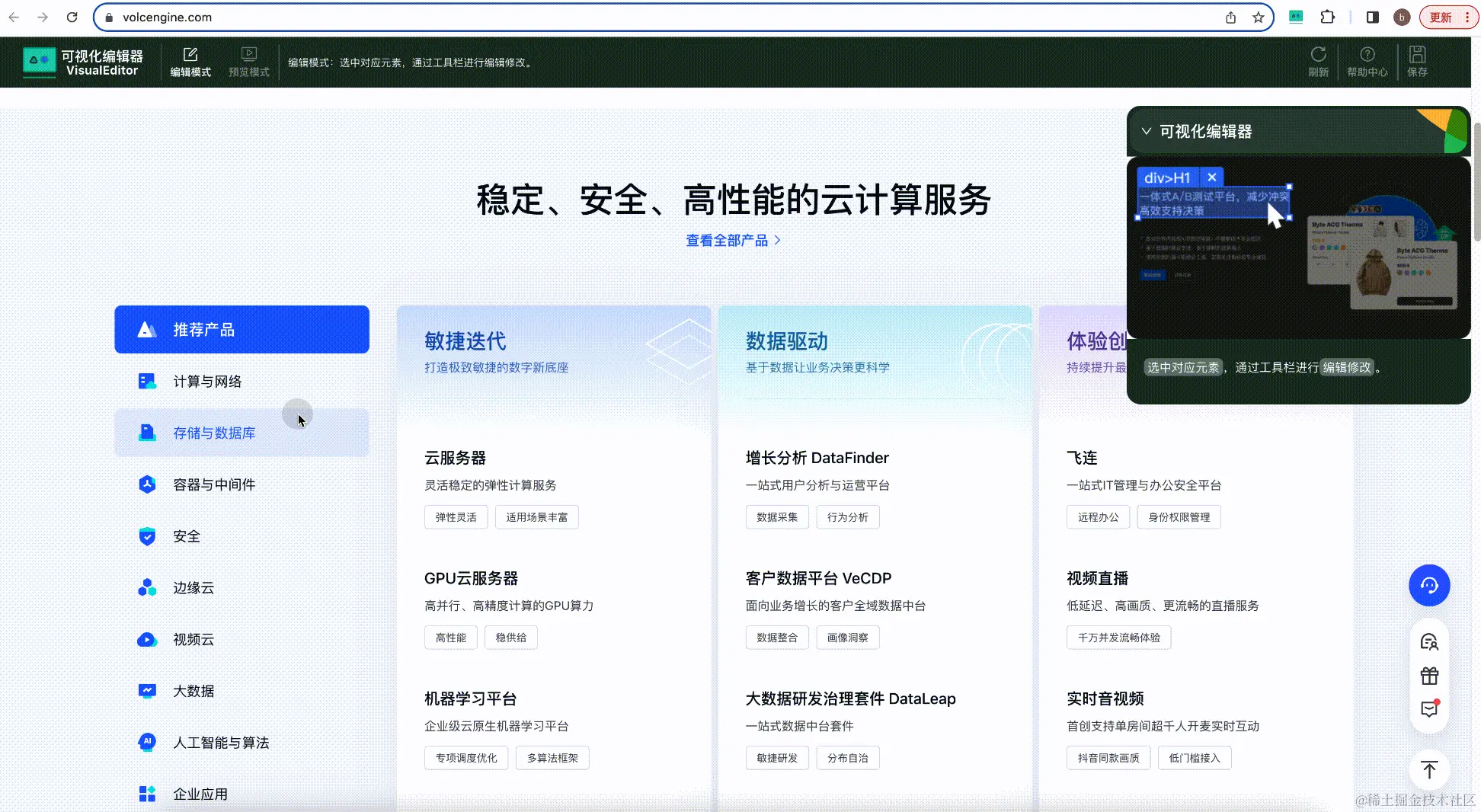Open 增长分析 DataFinder product
Image resolution: width=1481 pixels, height=812 pixels.
817,458
